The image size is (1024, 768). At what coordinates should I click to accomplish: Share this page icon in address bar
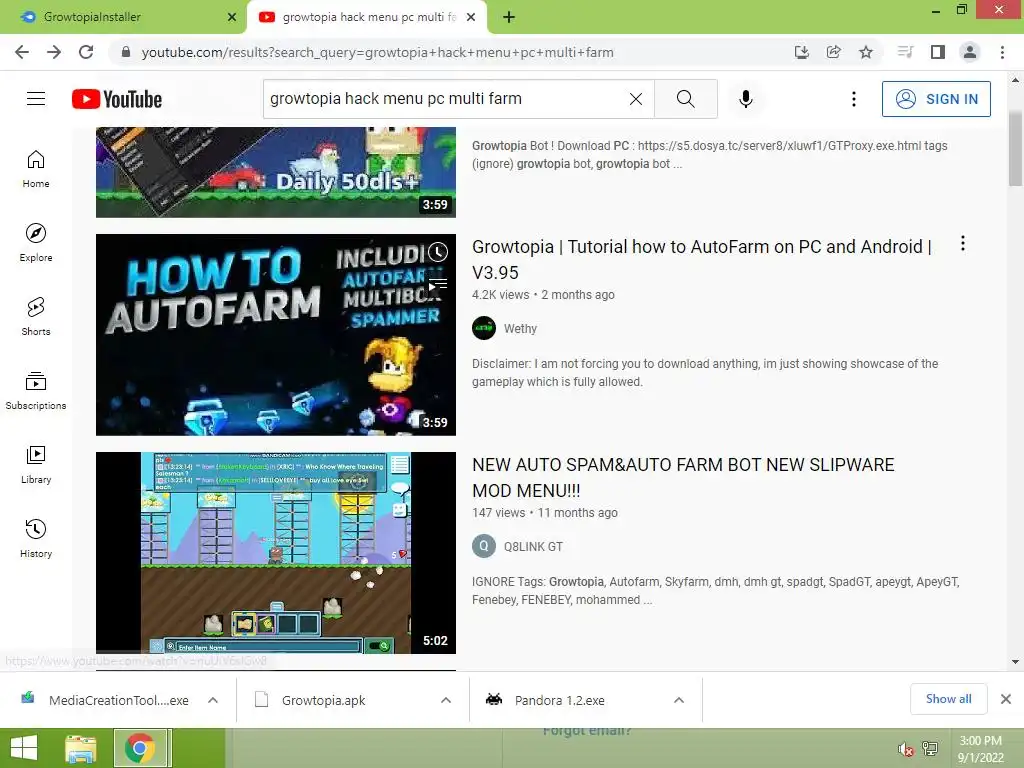[834, 52]
